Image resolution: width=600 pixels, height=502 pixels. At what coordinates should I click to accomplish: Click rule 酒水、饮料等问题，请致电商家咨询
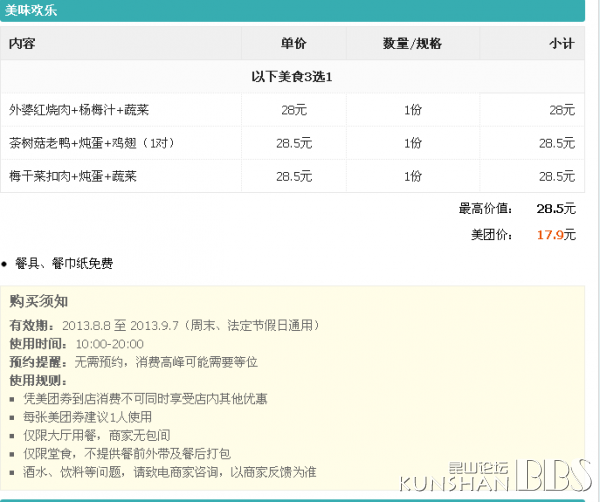(170, 472)
